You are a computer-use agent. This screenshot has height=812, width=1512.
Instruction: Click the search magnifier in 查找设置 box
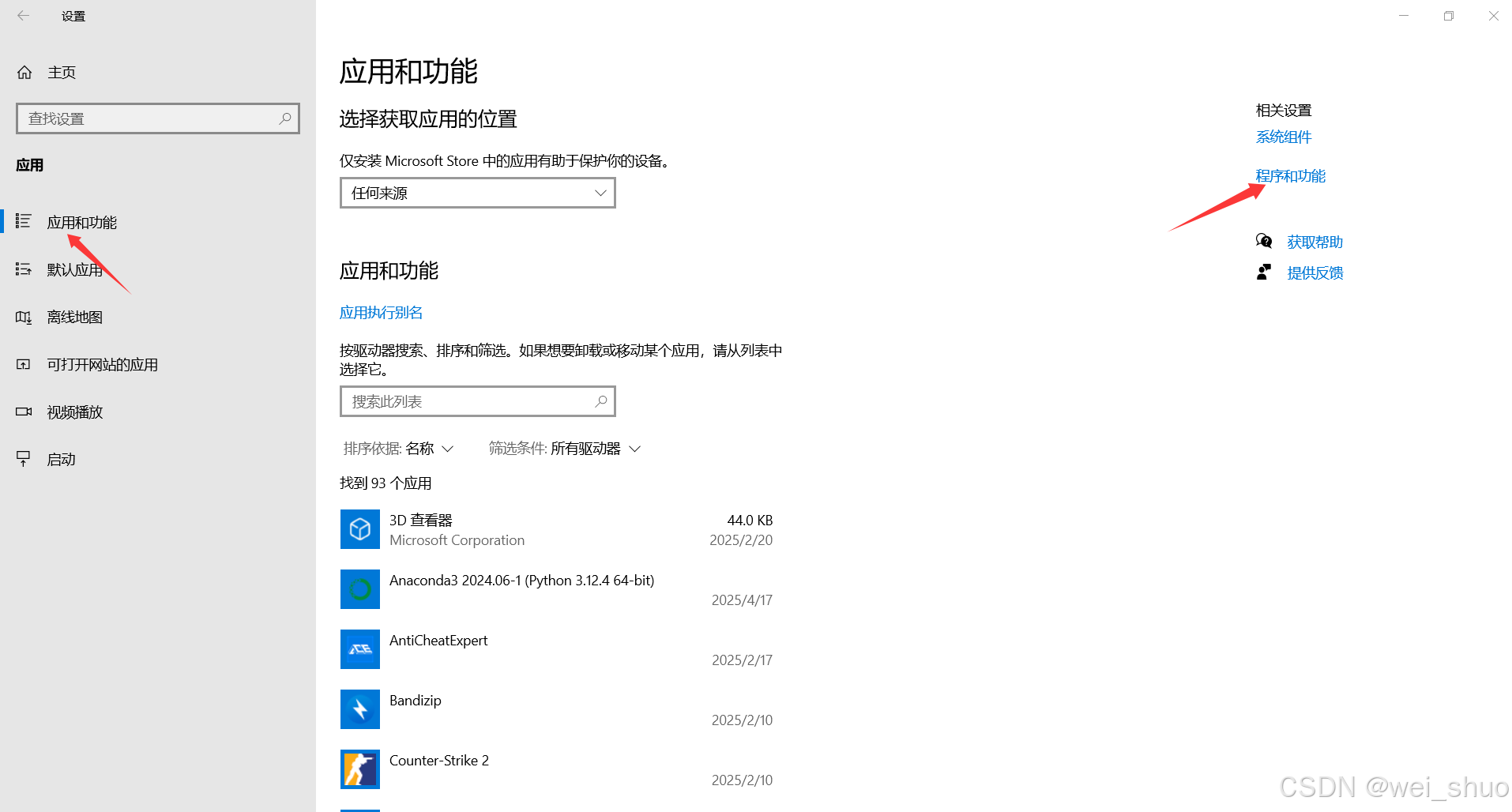coord(285,118)
